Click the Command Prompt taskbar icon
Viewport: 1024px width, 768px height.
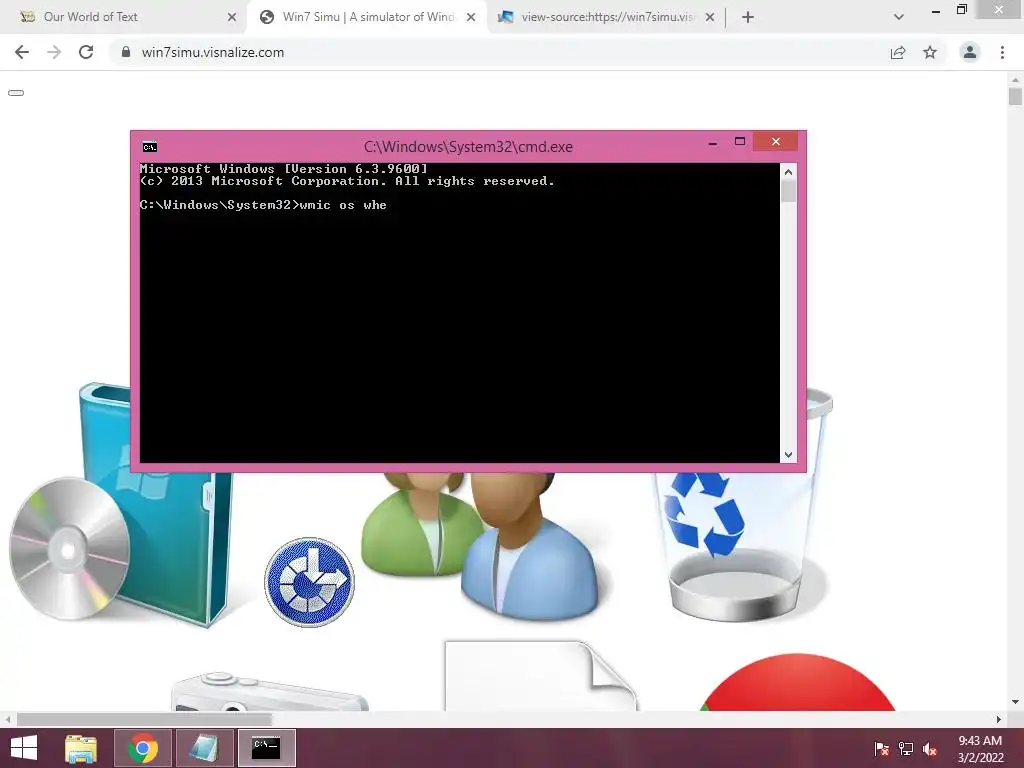pos(266,748)
